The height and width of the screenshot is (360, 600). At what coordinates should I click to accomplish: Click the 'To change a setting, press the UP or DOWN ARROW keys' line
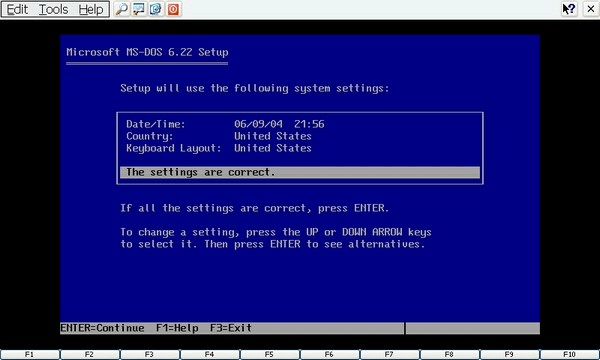click(x=276, y=232)
